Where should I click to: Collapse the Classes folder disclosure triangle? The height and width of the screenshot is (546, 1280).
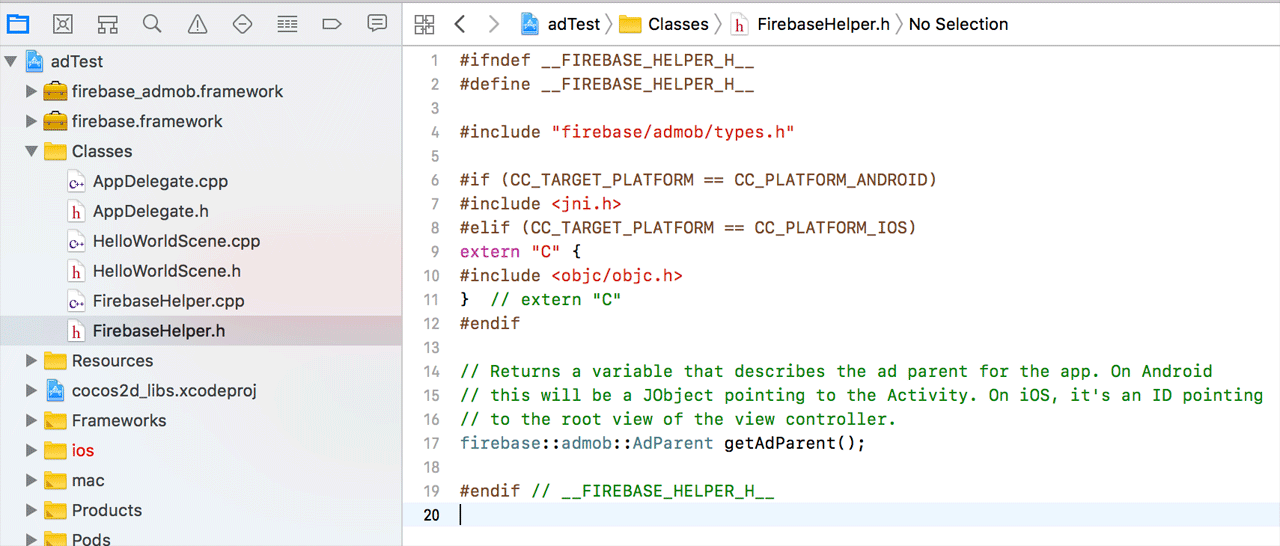32,151
